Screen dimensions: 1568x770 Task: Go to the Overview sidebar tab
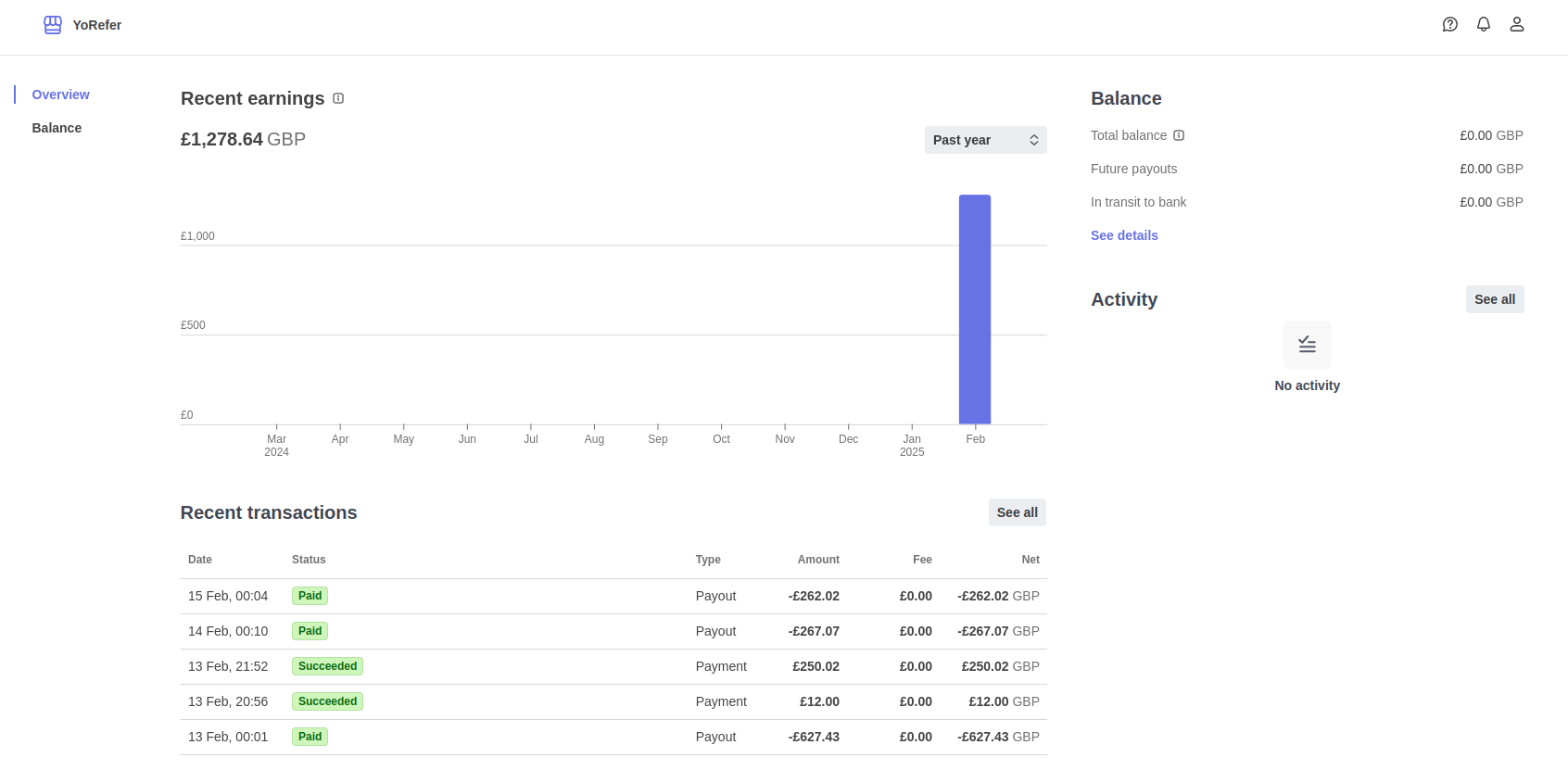point(61,95)
